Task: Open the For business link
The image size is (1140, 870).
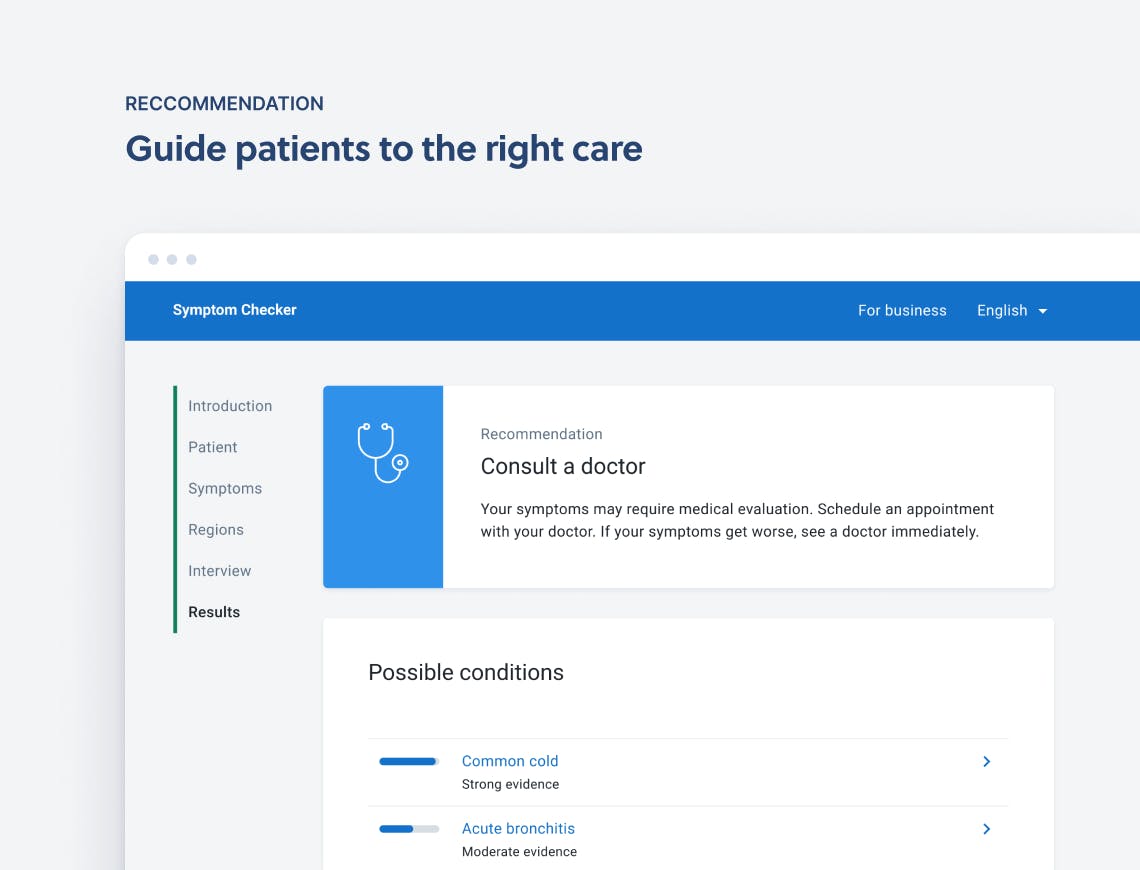Action: click(902, 311)
